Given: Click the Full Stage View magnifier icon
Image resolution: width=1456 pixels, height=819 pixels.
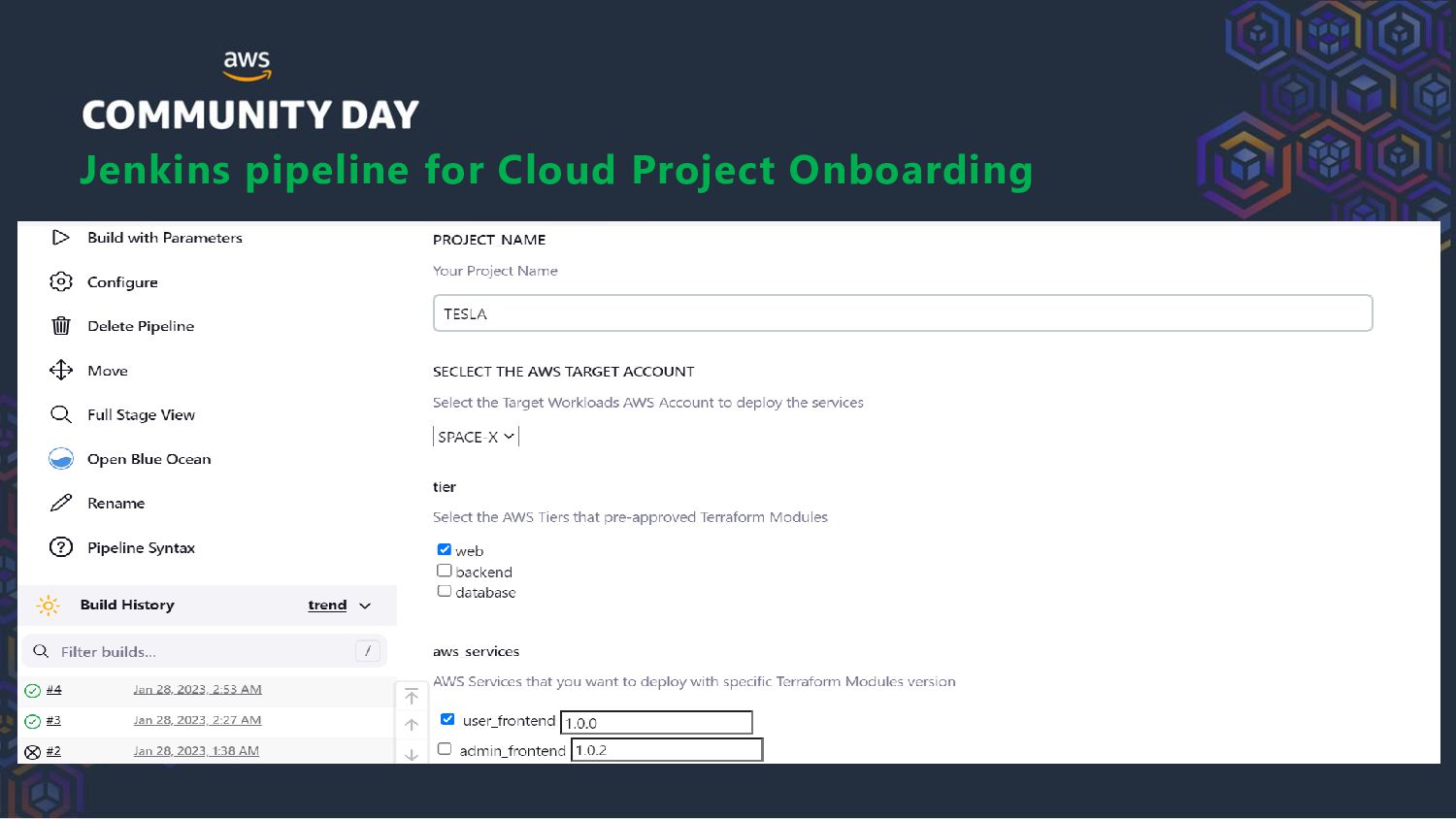Looking at the screenshot, I should (60, 414).
